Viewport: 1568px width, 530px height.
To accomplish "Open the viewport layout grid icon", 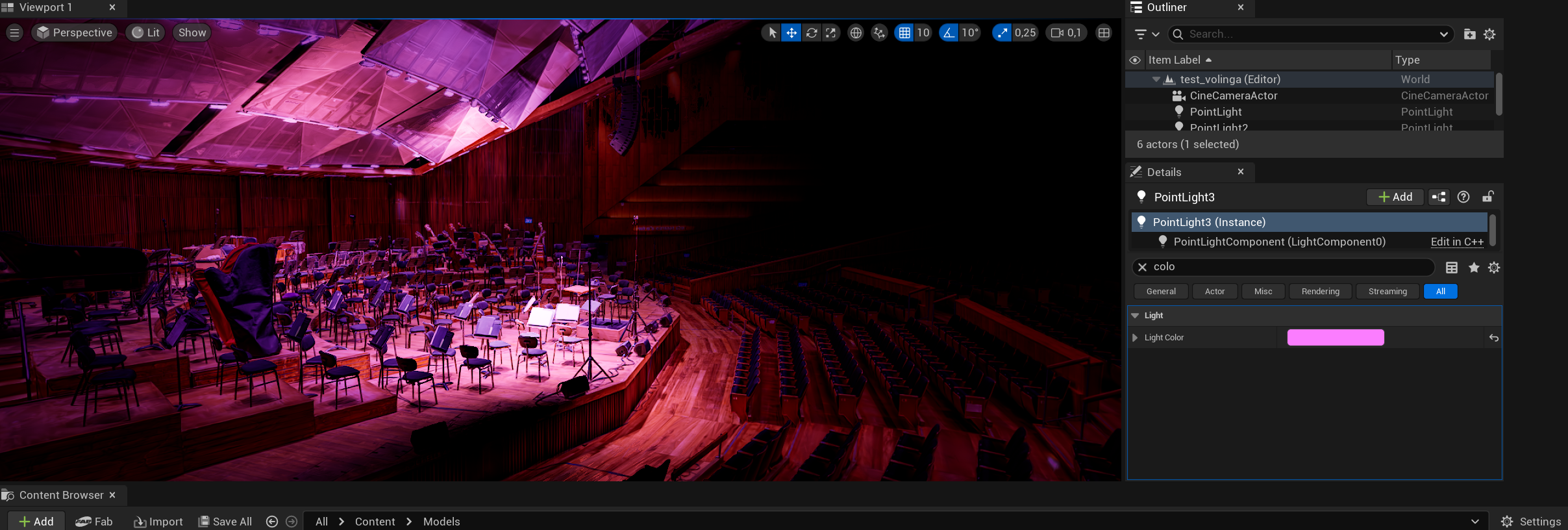I will pos(1104,33).
